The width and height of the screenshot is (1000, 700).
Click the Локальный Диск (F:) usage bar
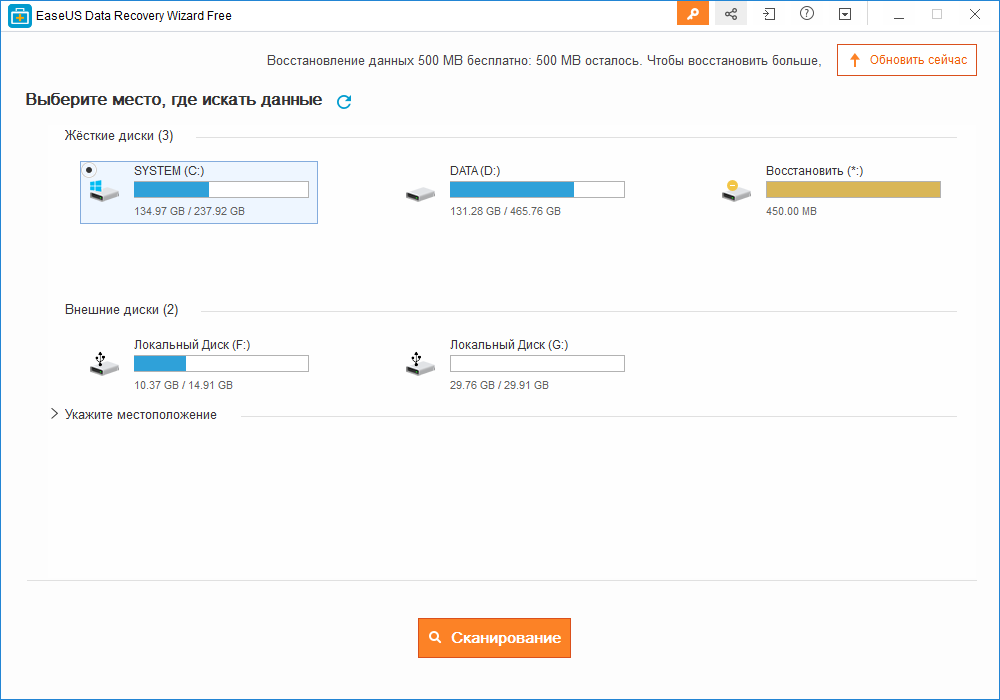(221, 364)
